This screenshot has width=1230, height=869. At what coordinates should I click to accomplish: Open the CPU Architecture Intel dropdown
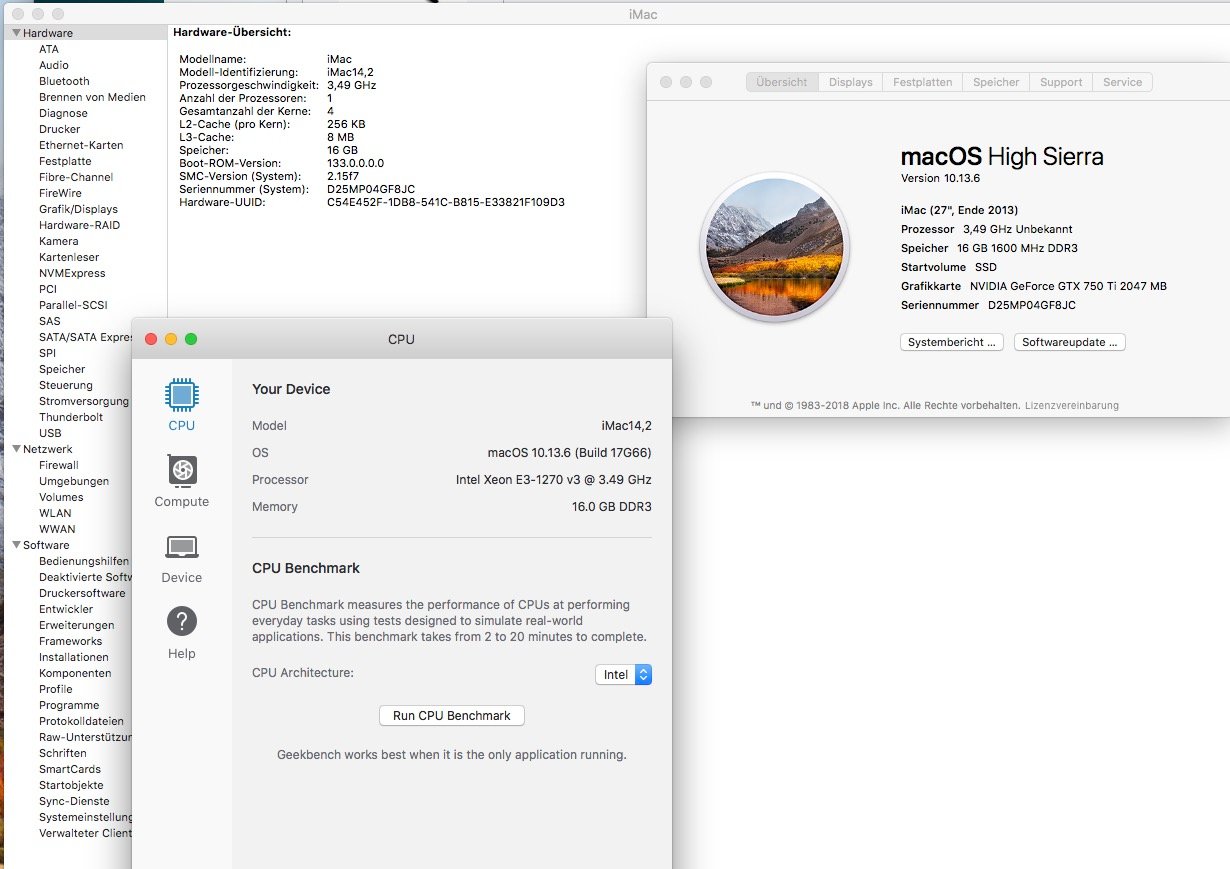(x=623, y=675)
